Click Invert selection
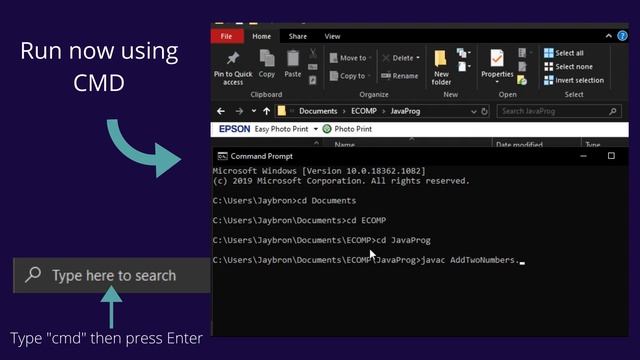This screenshot has width=640, height=360. point(574,80)
